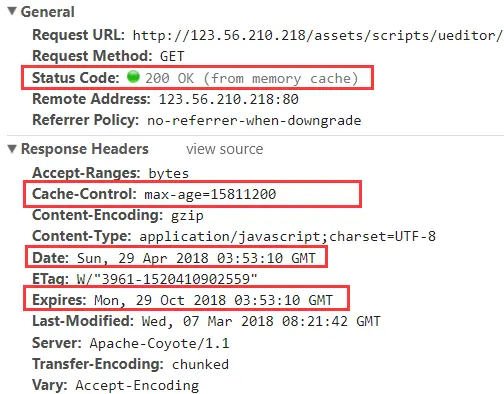Collapse the Response Headers section triangle

point(12,149)
